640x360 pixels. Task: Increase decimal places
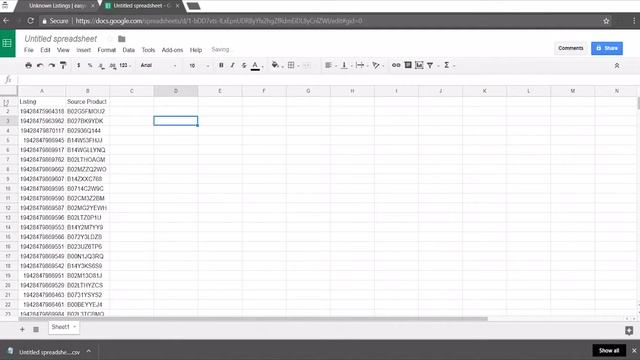(x=113, y=65)
